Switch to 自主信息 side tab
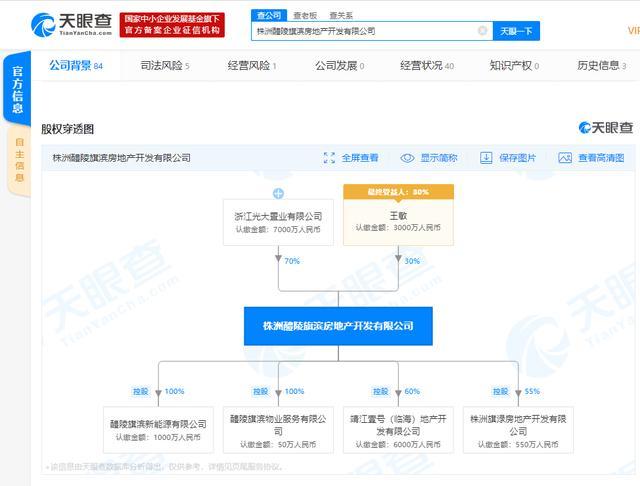The width and height of the screenshot is (640, 486). pos(19,160)
